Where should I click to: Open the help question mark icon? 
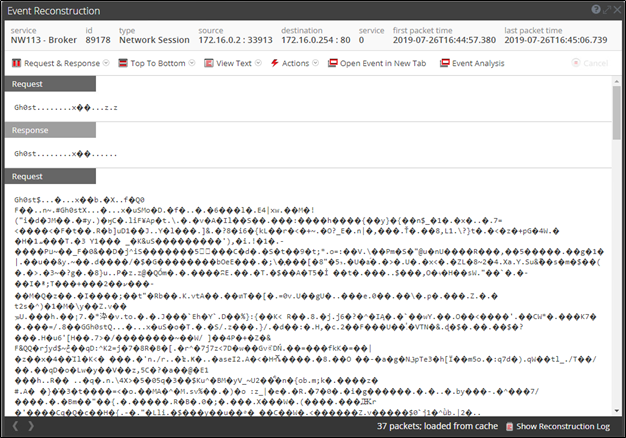pos(596,10)
